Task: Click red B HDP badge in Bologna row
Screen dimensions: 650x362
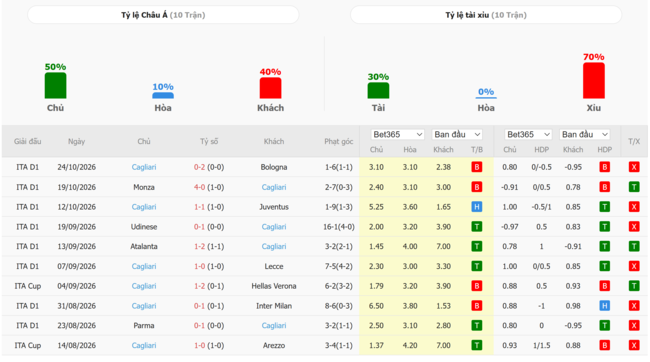Action: coord(604,167)
